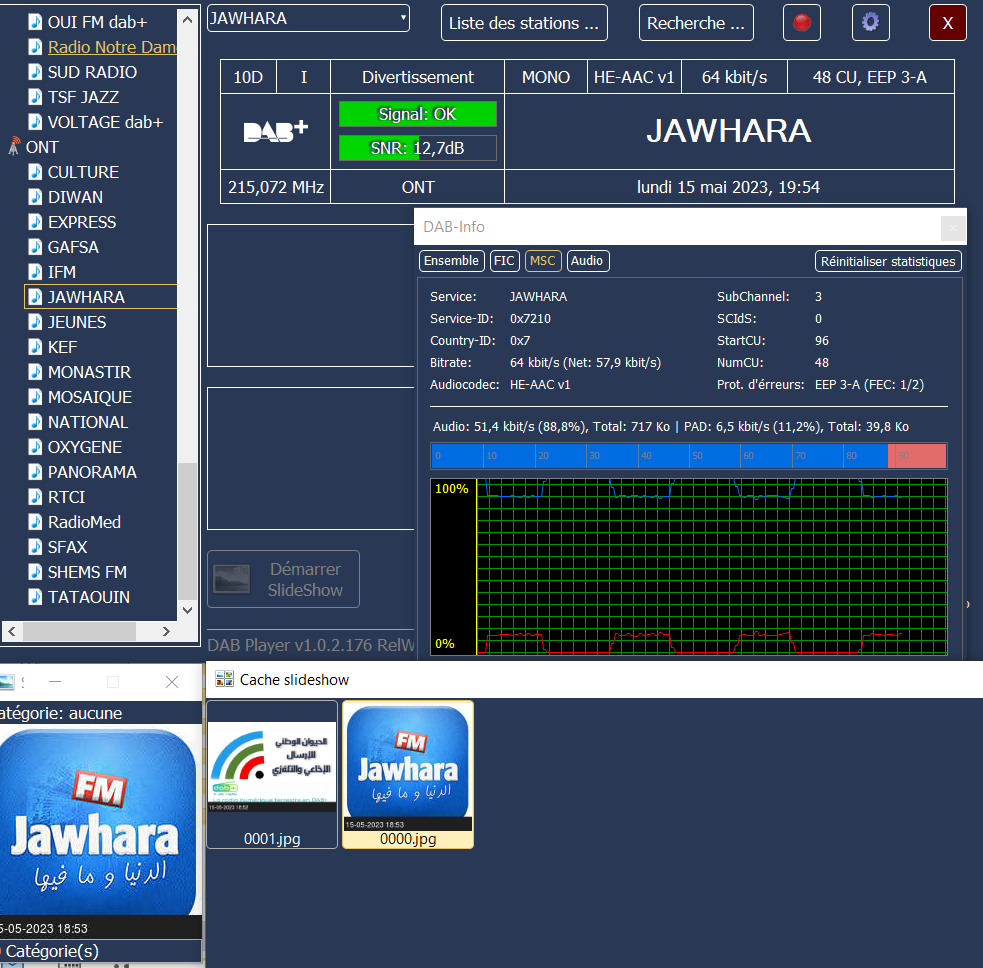This screenshot has width=983, height=968.
Task: Click the music note icon beside PANORAMA
Action: (35, 472)
